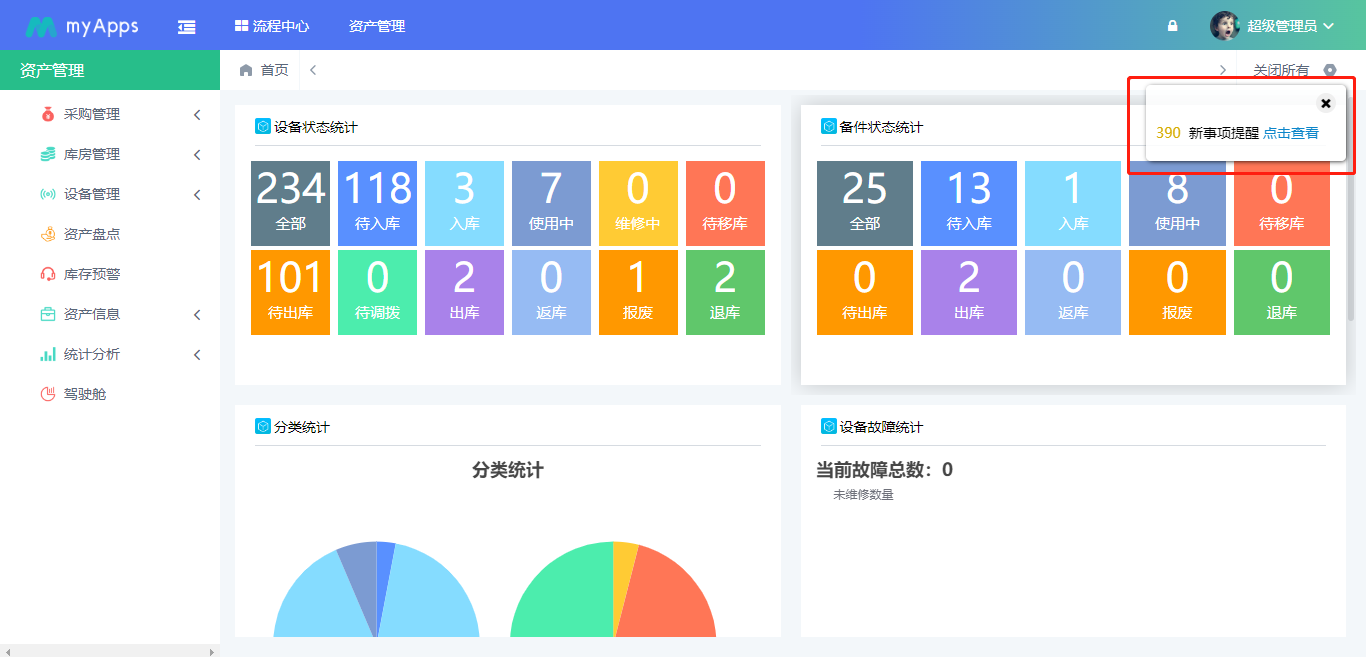The height and width of the screenshot is (657, 1366).
Task: Click the 资产盘点 icon
Action: coord(48,234)
